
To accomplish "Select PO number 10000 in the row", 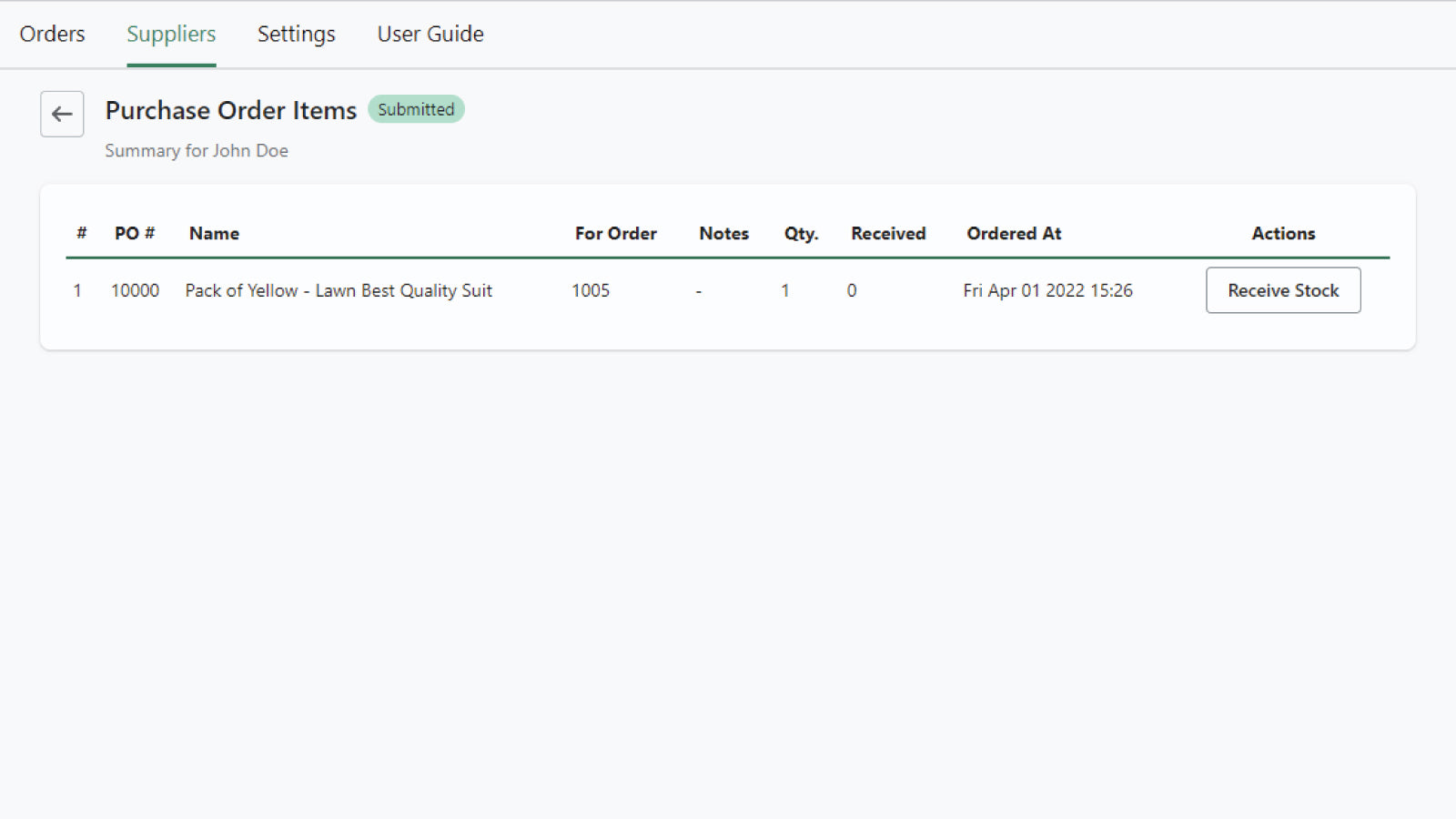I will (x=135, y=290).
